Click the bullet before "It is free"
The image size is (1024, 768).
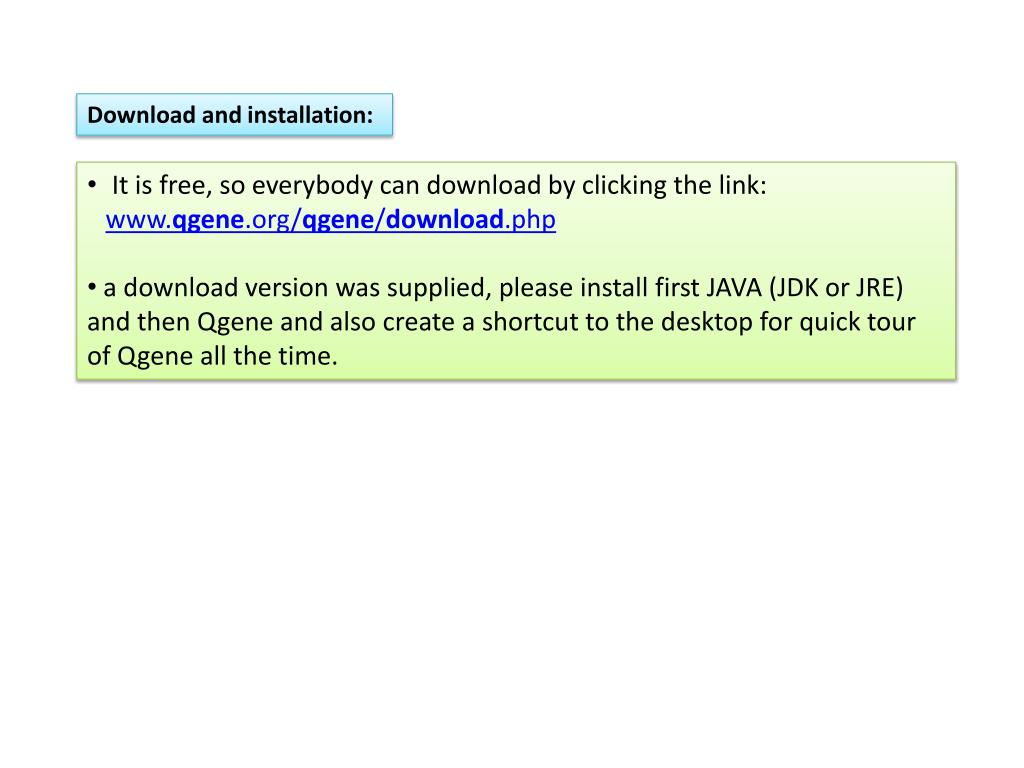92,185
